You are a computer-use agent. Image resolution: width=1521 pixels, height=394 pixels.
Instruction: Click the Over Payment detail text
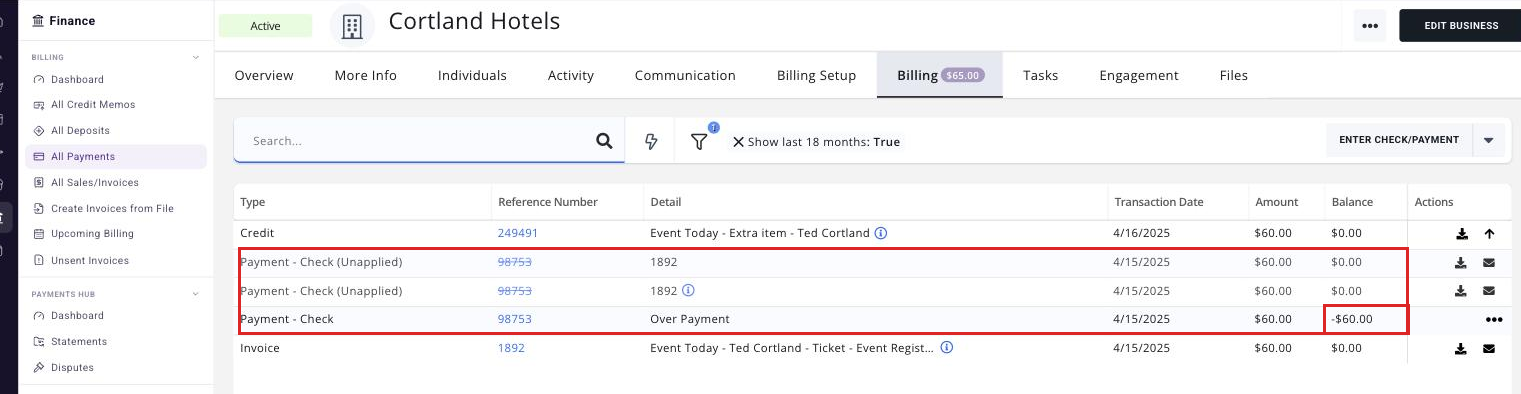click(690, 319)
